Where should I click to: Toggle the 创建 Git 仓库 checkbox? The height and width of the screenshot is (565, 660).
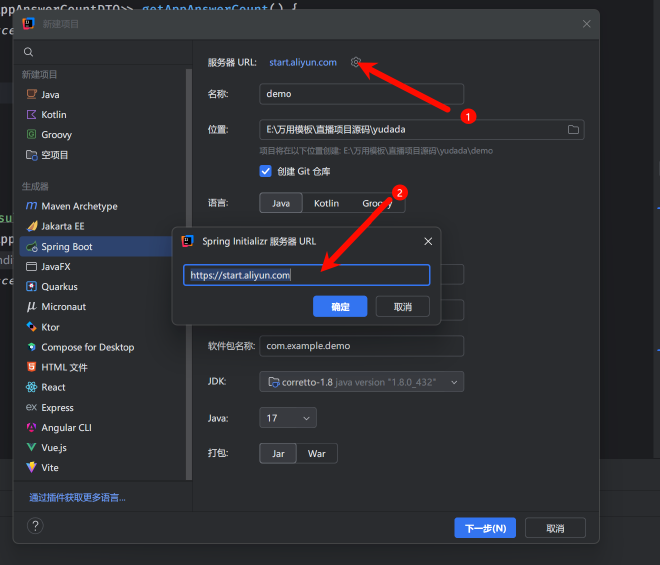266,171
